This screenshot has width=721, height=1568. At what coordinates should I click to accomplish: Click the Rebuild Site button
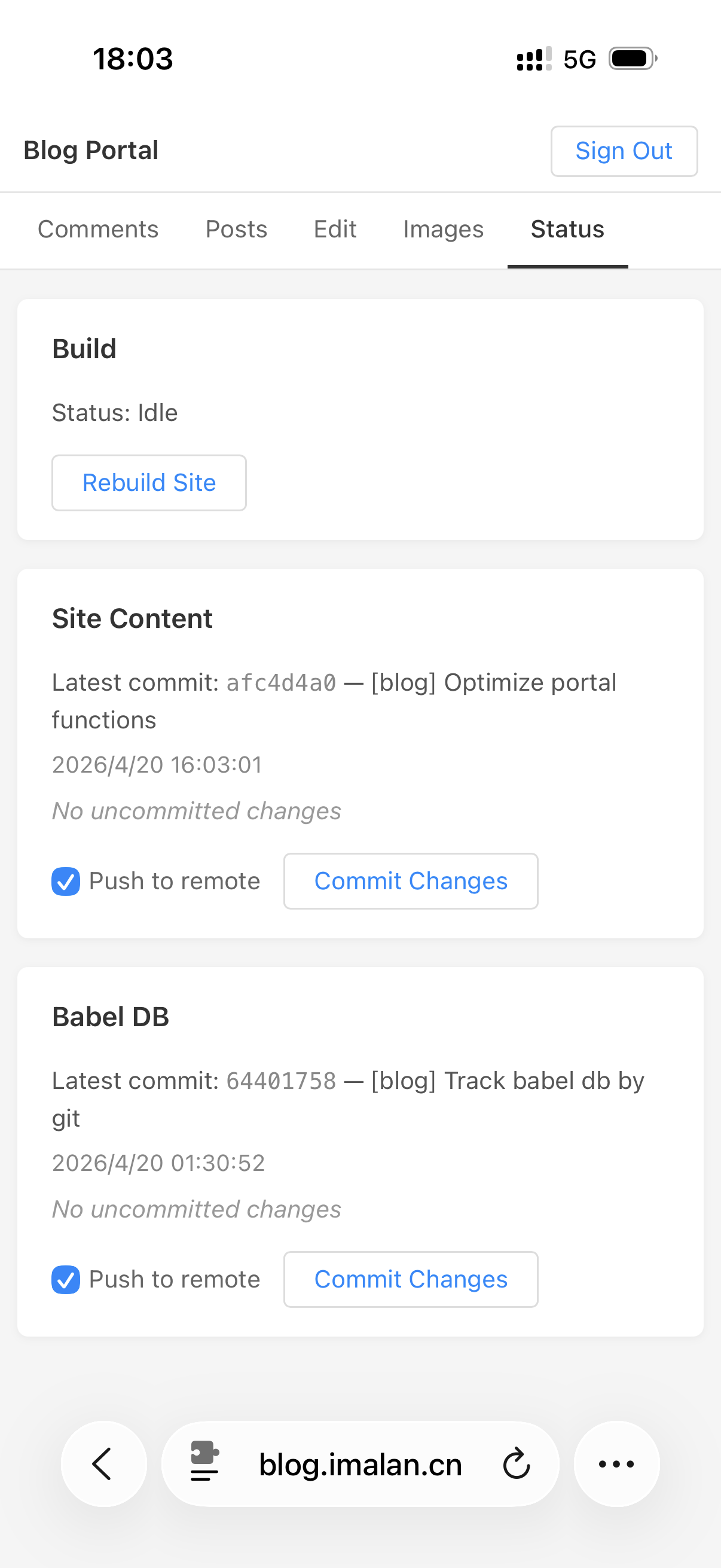[149, 483]
